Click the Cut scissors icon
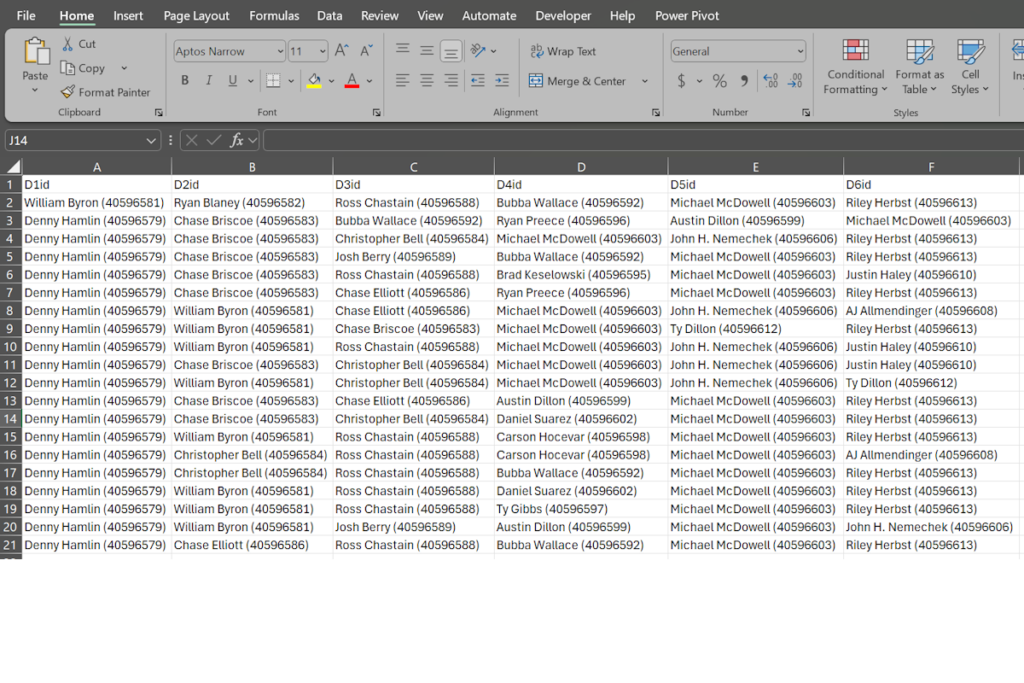This screenshot has height=683, width=1024. pos(68,44)
